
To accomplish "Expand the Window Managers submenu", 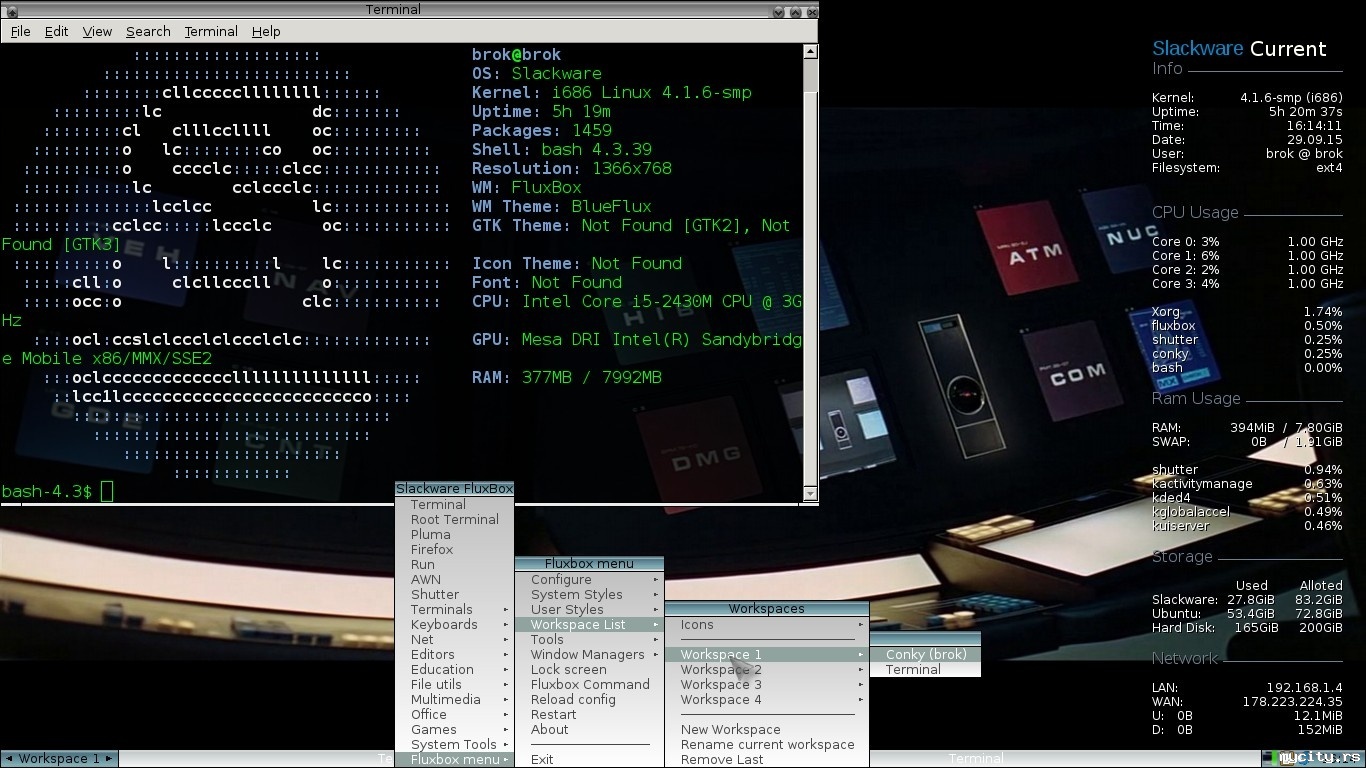I will 589,655.
